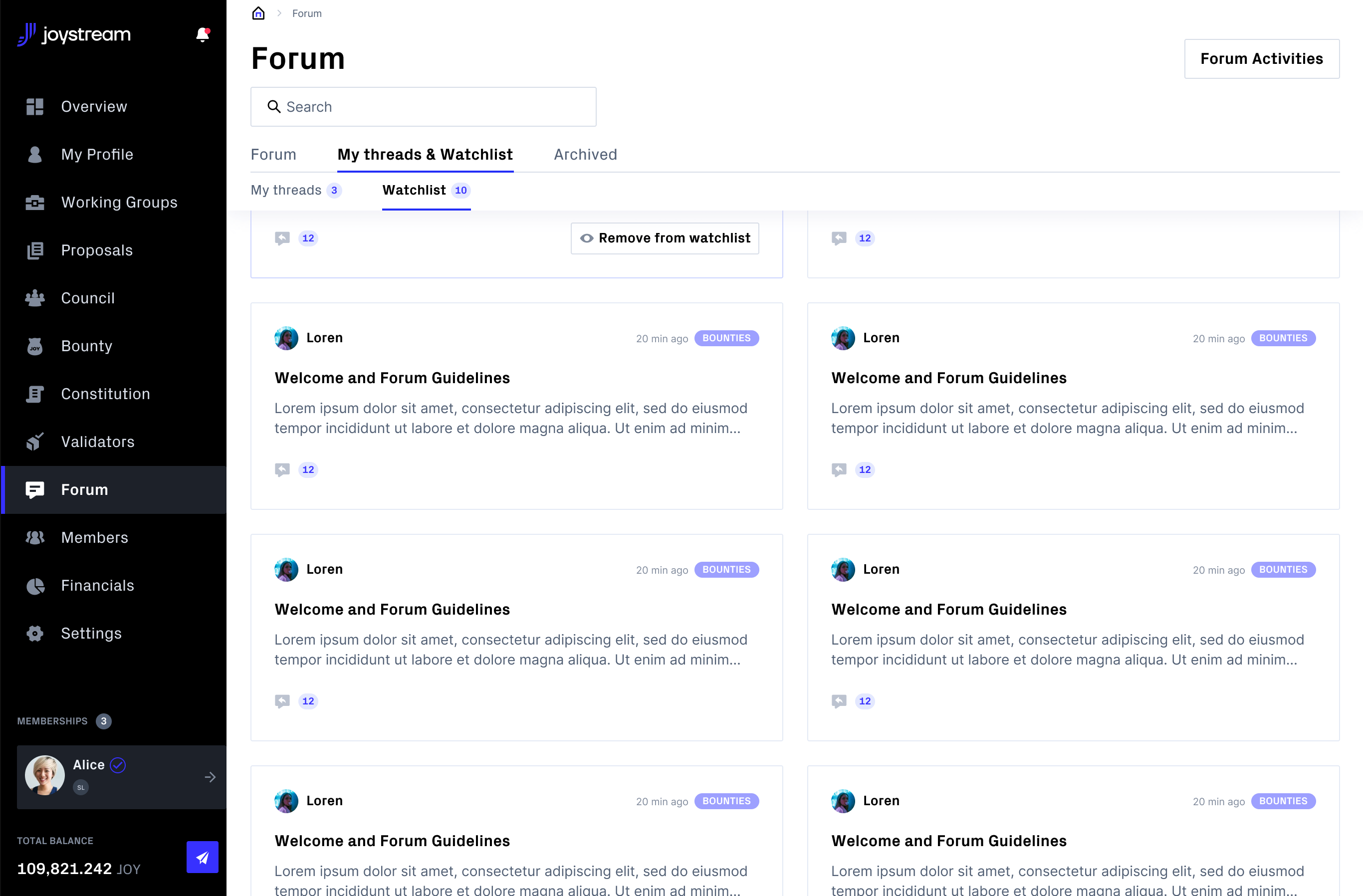Click Alice's profile avatar

coord(45,775)
